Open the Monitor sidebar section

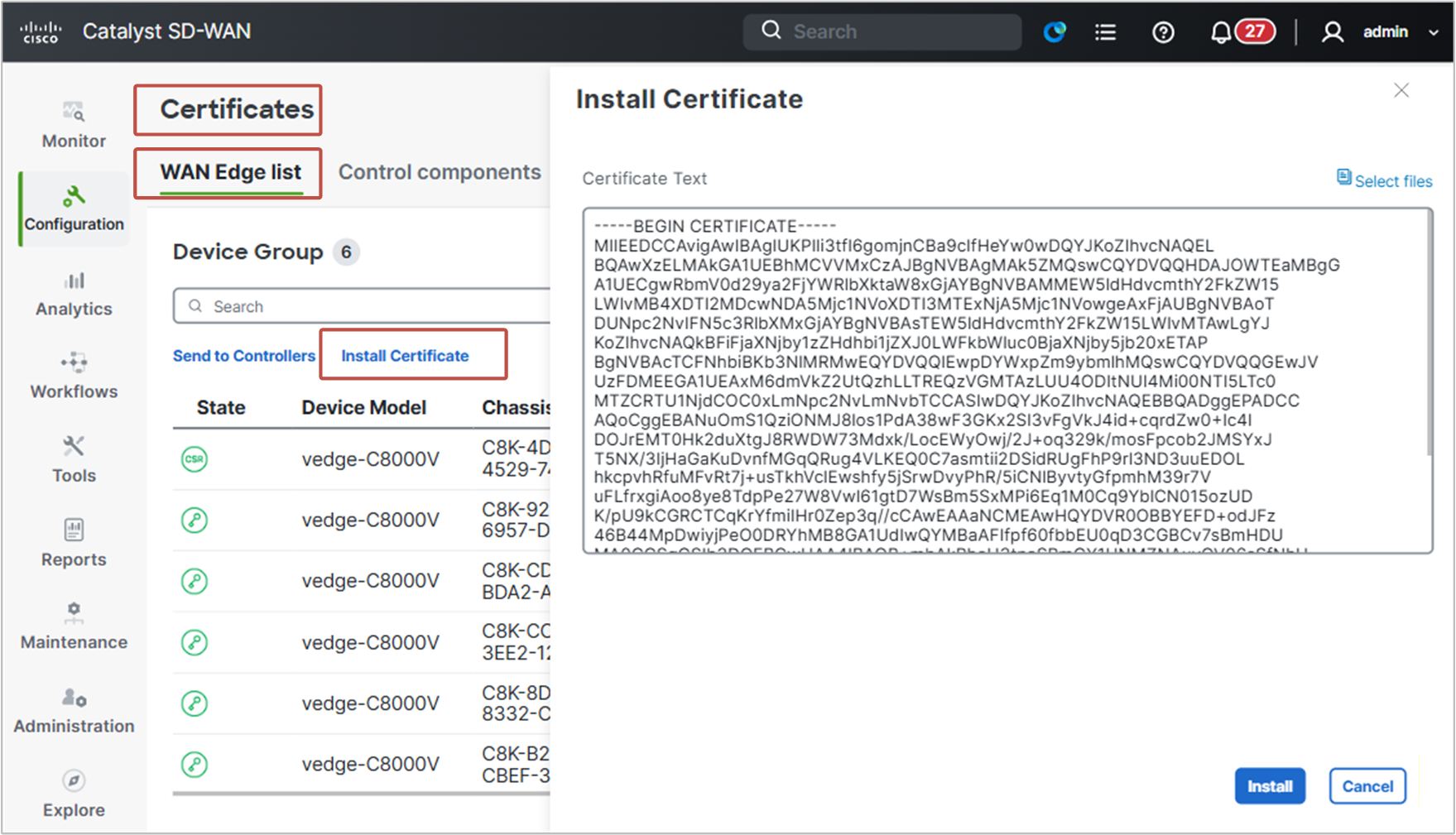point(74,125)
